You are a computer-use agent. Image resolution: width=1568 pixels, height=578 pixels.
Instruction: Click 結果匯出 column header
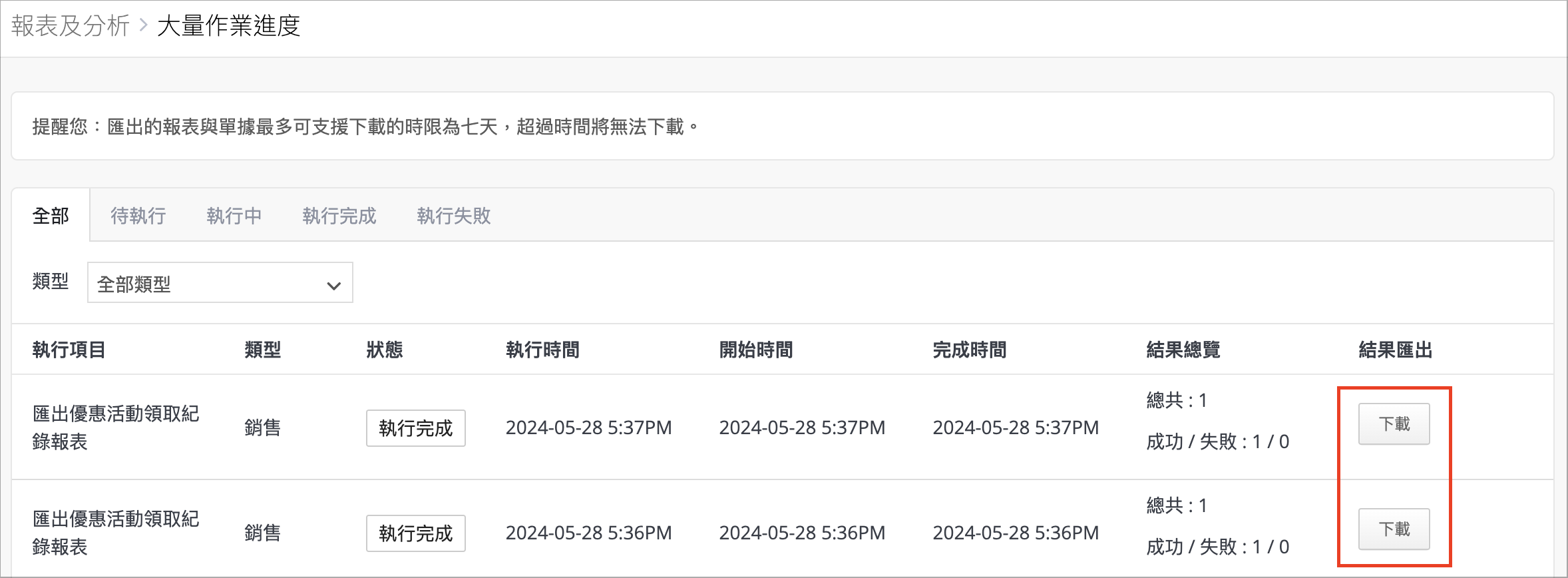pyautogui.click(x=1396, y=350)
